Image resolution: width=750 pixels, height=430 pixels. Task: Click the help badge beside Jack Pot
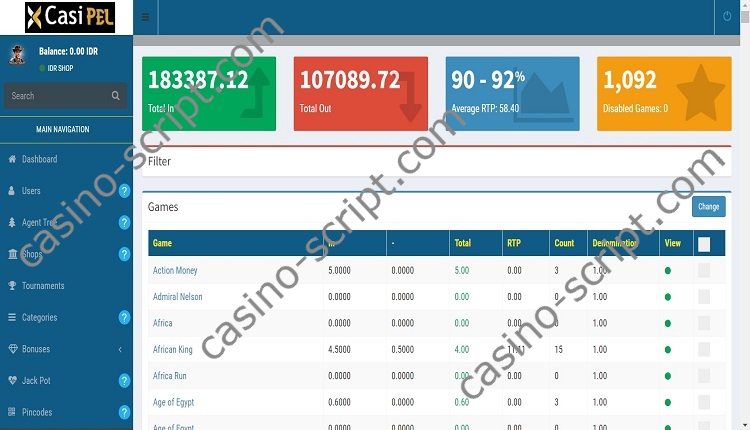pos(124,381)
